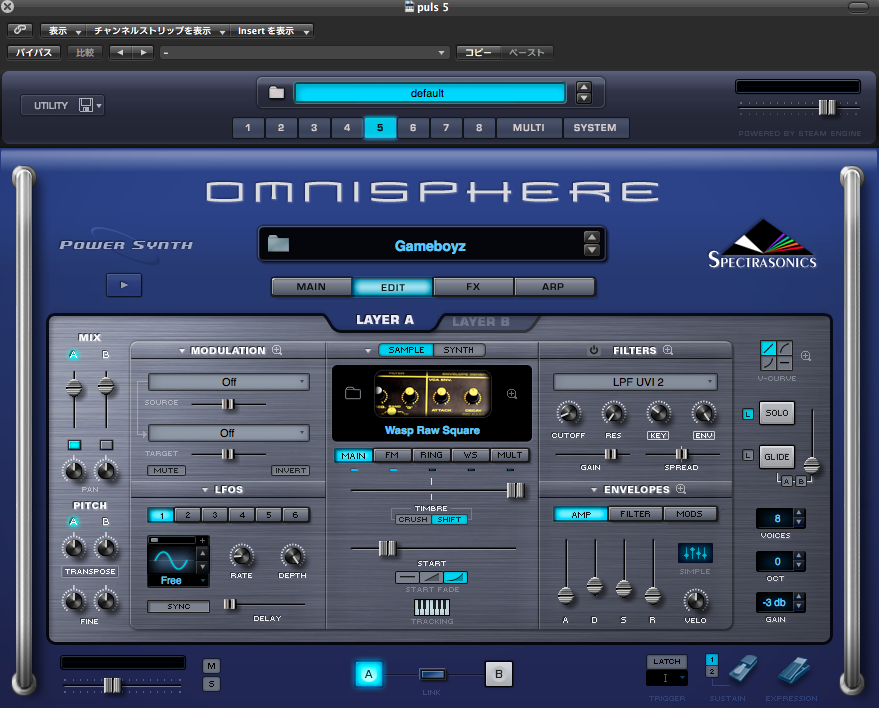
Task: Select part number 6 button
Action: coord(413,128)
